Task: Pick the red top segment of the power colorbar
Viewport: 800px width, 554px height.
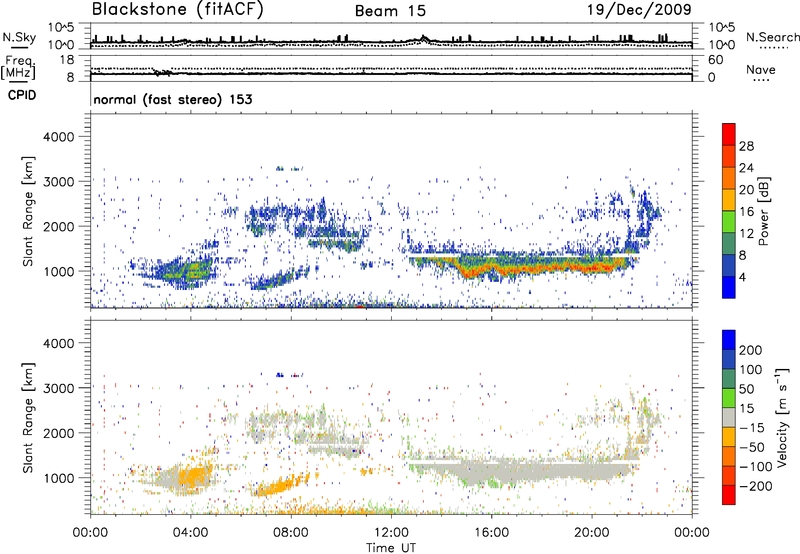Action: pos(729,134)
